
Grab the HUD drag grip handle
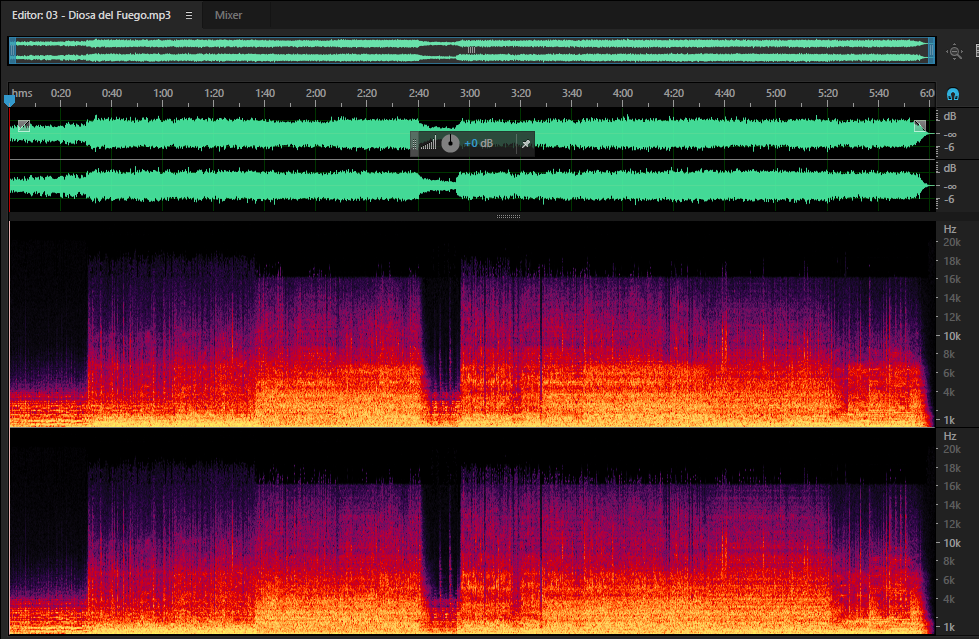pos(415,144)
